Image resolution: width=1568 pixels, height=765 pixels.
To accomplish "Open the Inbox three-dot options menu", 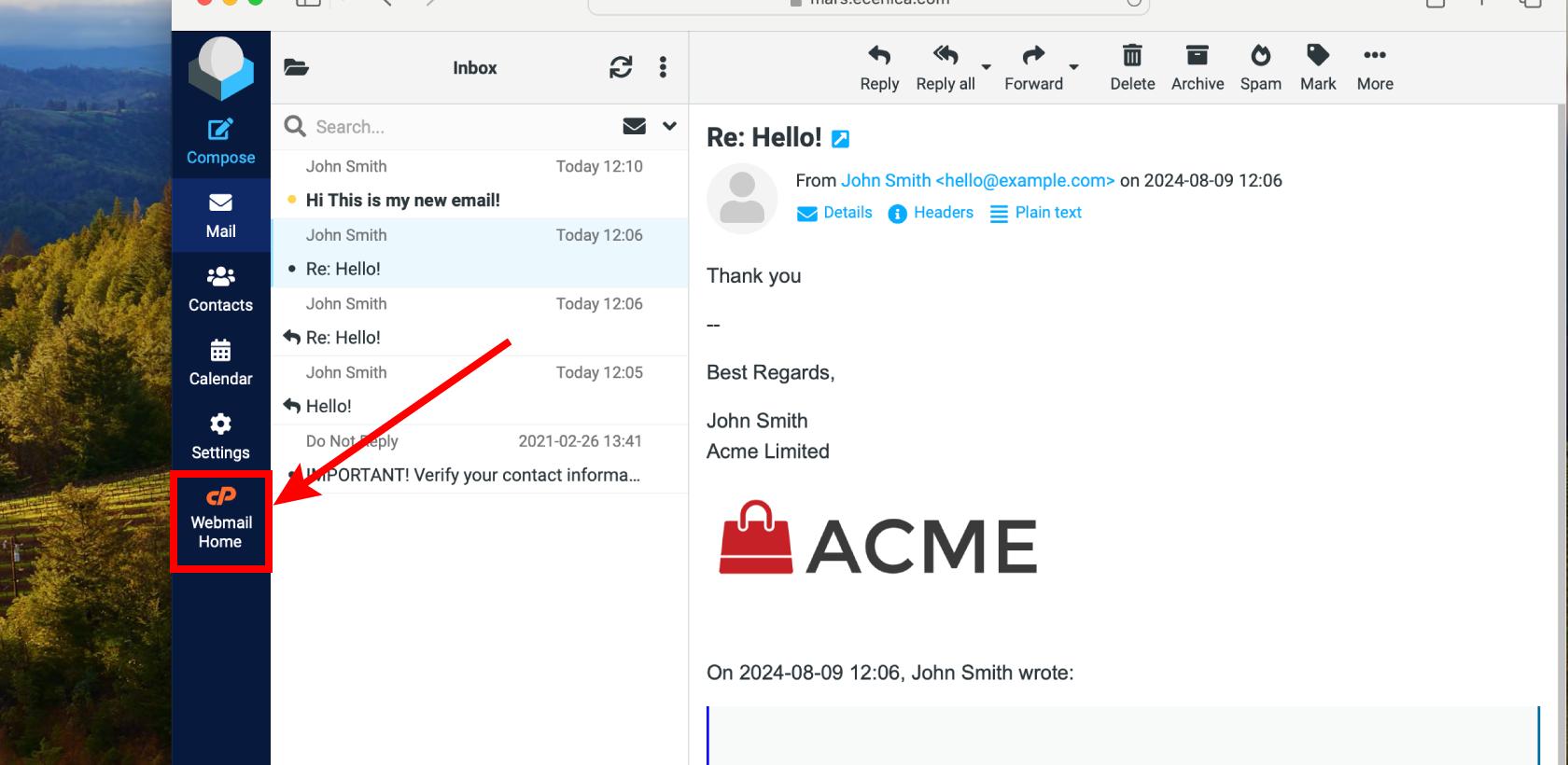I will pyautogui.click(x=663, y=67).
